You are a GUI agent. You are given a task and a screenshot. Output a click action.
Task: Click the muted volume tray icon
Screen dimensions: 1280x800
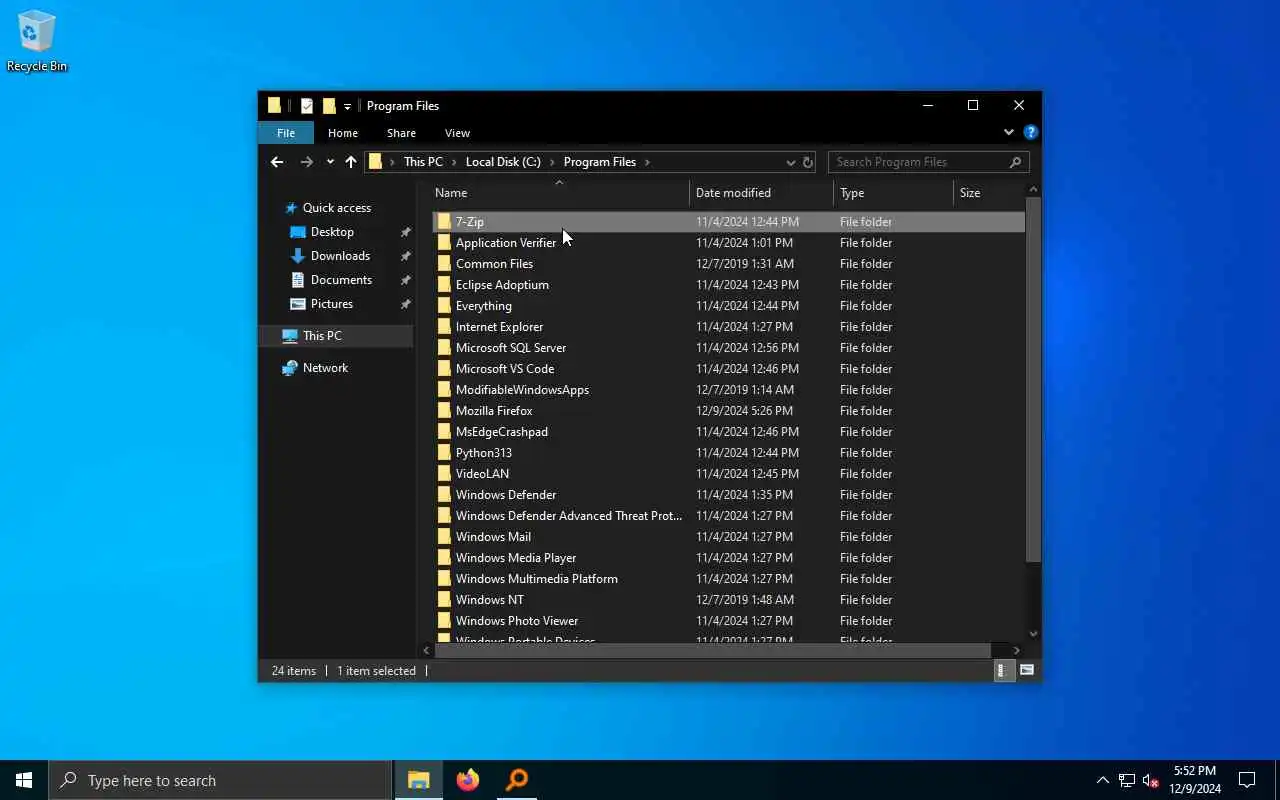(x=1150, y=780)
